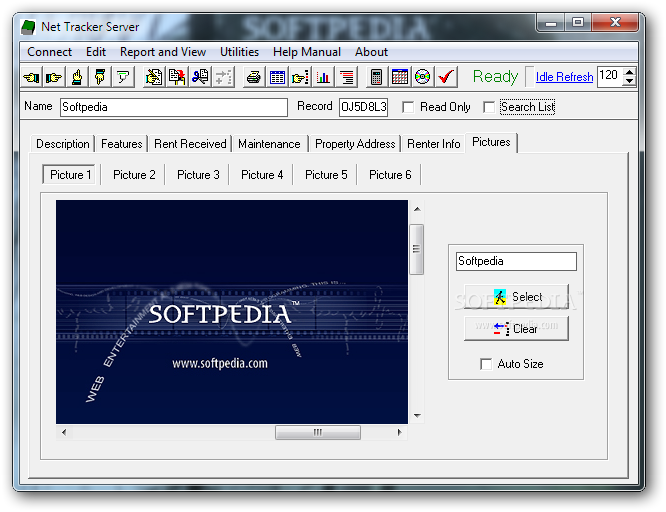Click the picture scroll up arrow

(x=417, y=209)
